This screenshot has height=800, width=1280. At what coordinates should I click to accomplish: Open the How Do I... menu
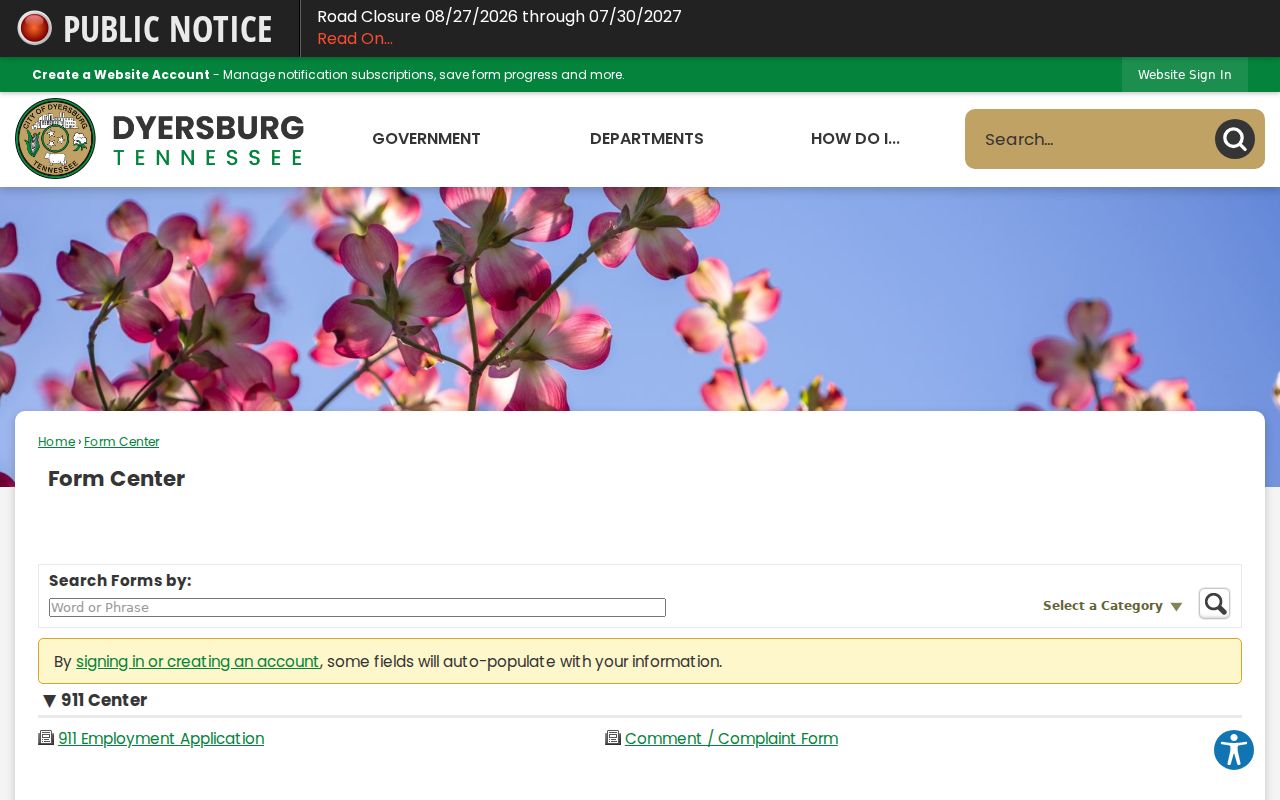point(855,139)
